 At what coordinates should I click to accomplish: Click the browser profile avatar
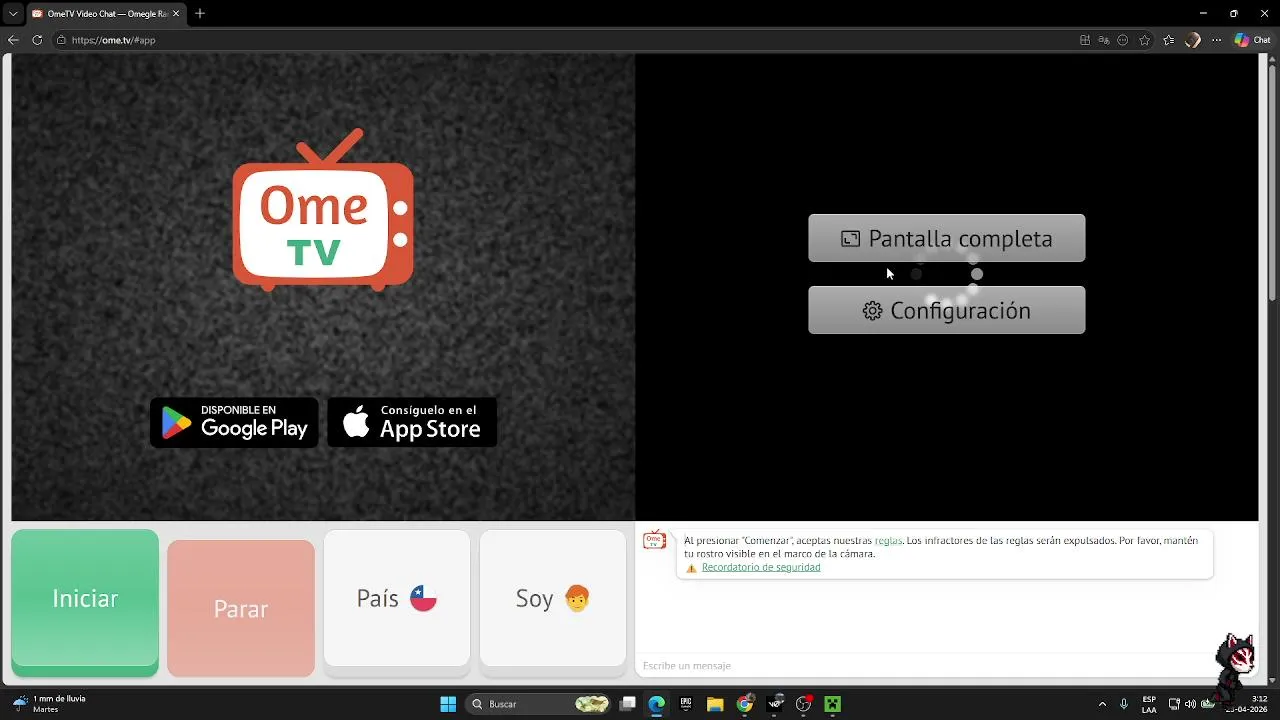click(x=1192, y=40)
